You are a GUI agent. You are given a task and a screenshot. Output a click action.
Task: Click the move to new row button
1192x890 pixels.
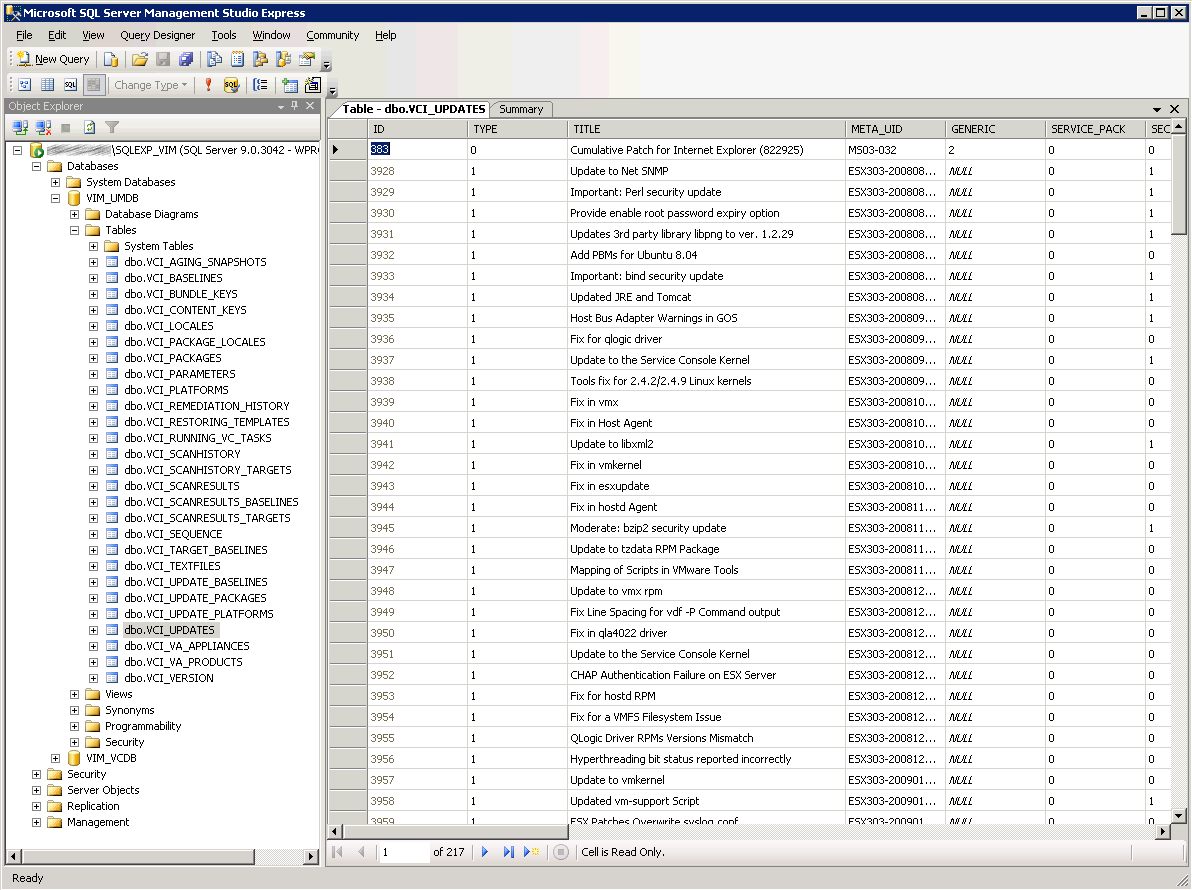click(531, 852)
